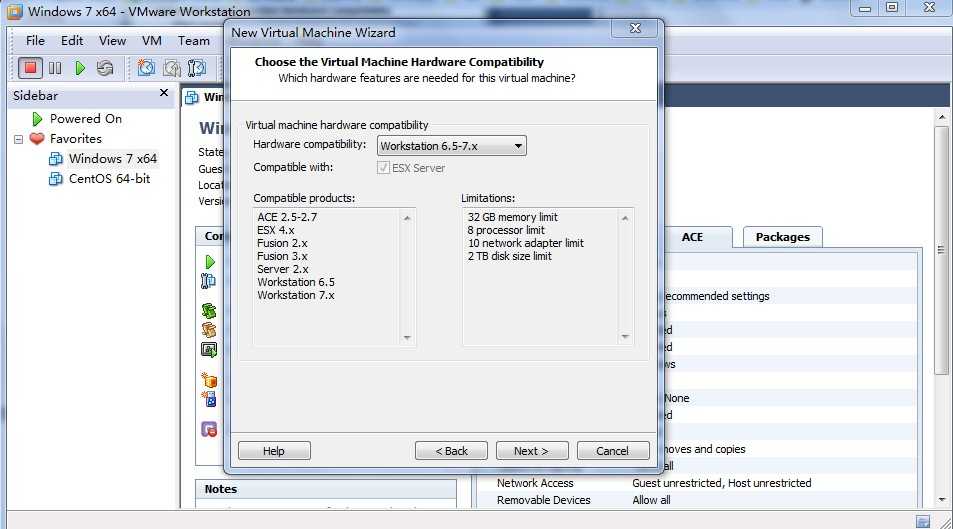The image size is (953, 529).
Task: Close the Sidebar panel with its X
Action: 163,92
